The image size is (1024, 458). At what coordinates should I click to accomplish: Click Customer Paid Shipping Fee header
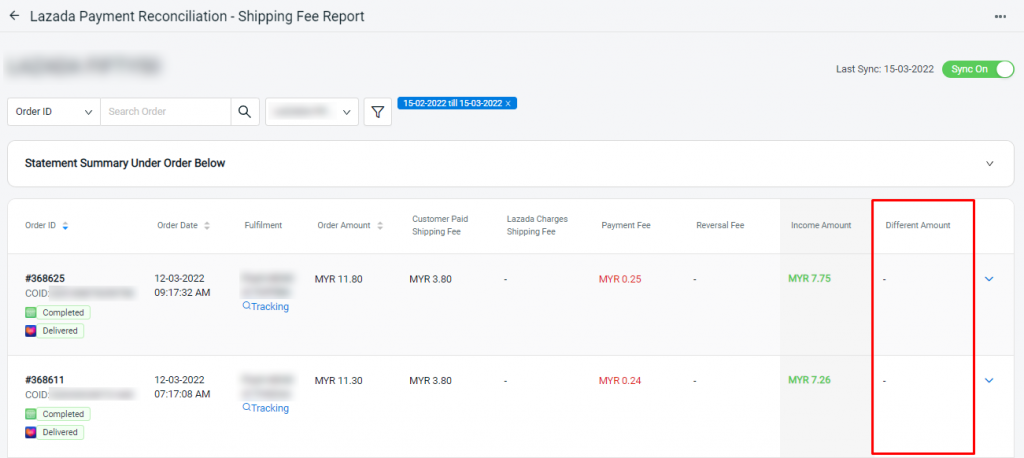pyautogui.click(x=440, y=225)
